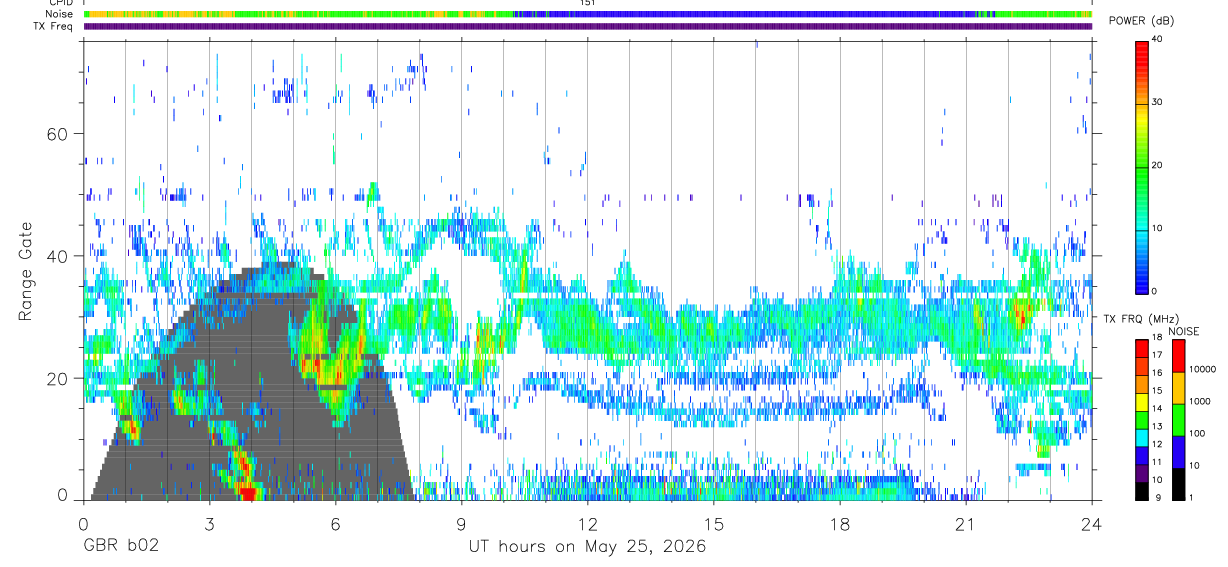Click hour 9 on the UT axis
The height and width of the screenshot is (567, 1228).
pos(461,523)
